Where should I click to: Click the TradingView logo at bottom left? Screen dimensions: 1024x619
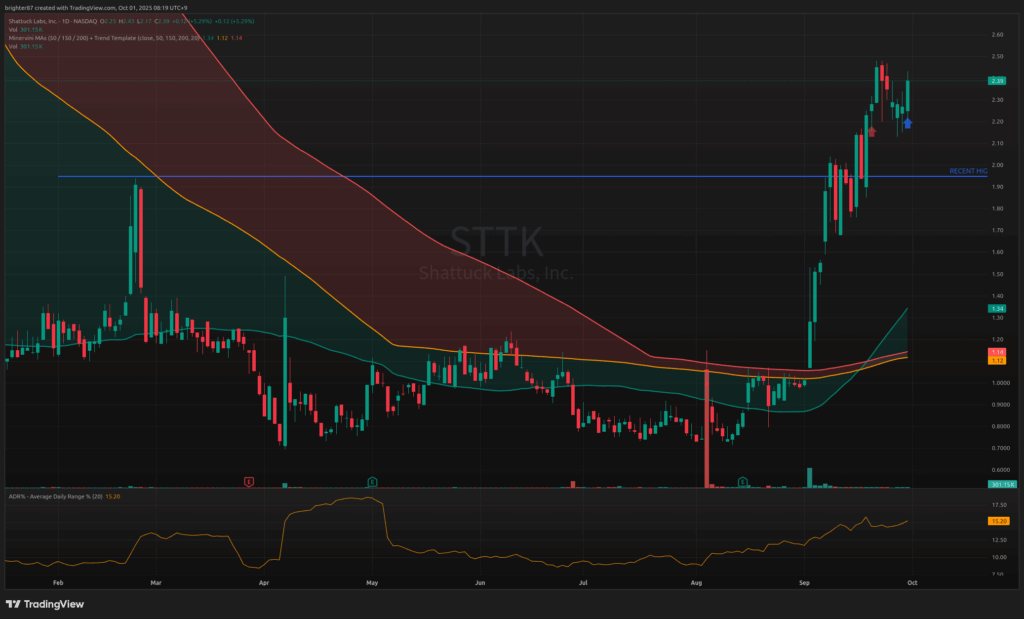[x=45, y=604]
